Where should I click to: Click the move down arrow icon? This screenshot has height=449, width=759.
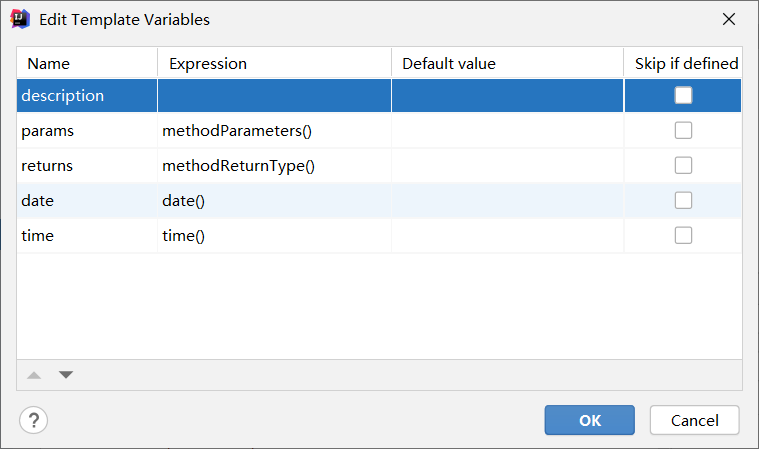click(66, 375)
